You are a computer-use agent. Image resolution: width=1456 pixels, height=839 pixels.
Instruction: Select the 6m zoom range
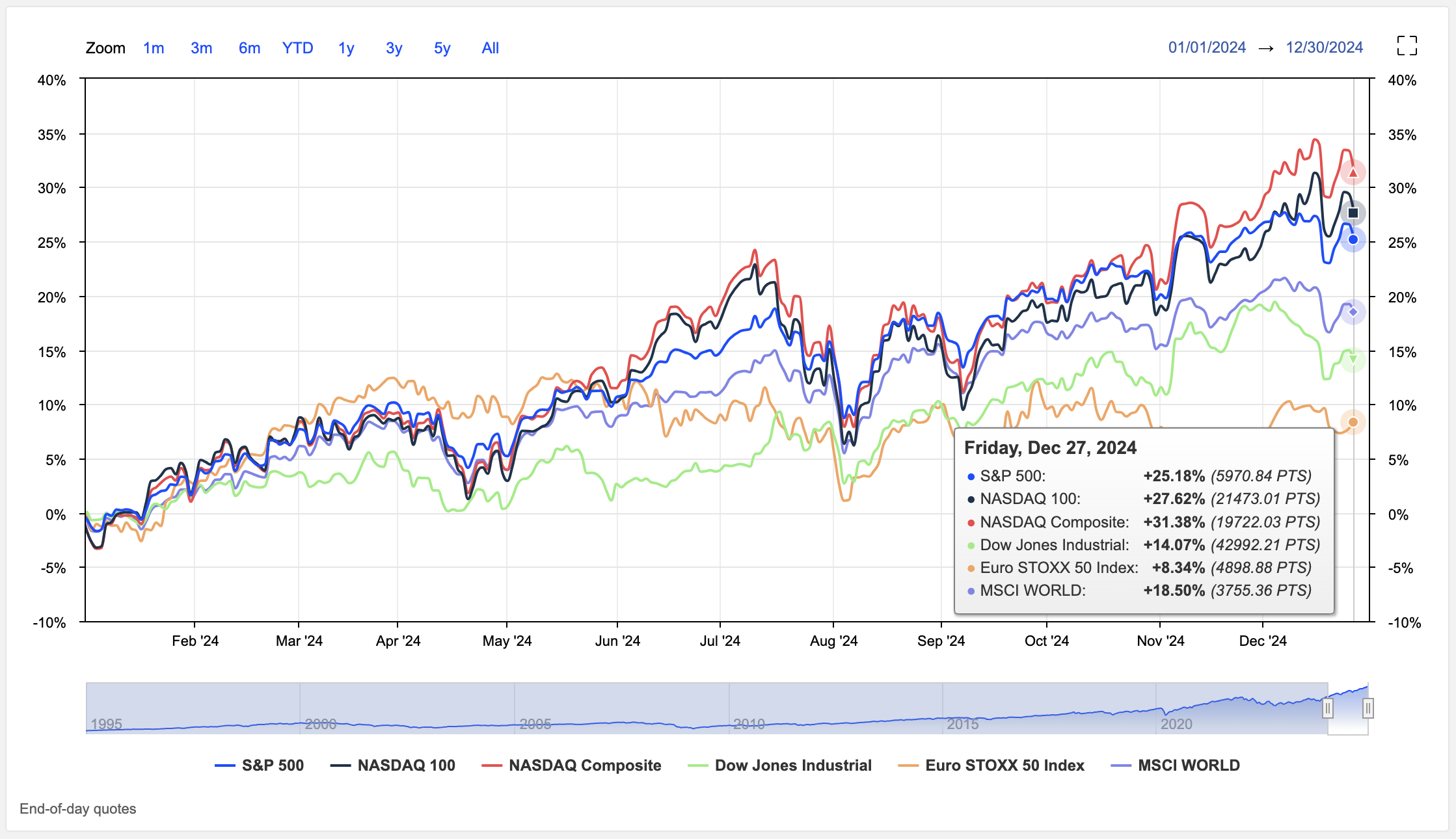pos(249,48)
